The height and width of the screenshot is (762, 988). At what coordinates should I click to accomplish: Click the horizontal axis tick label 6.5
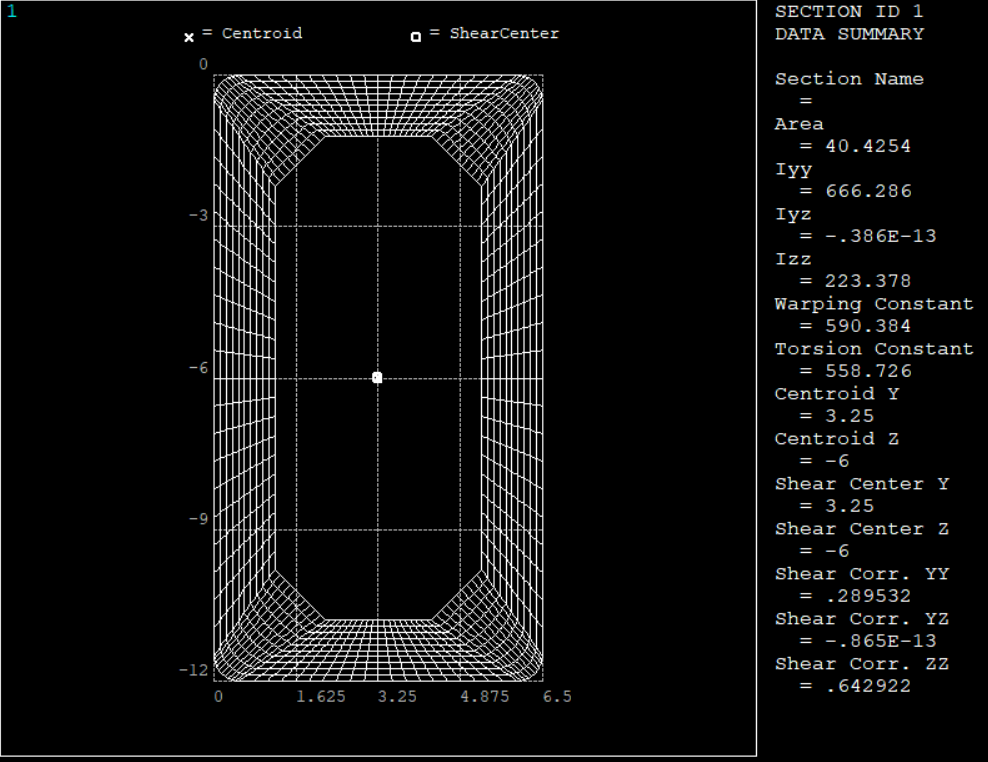[558, 696]
